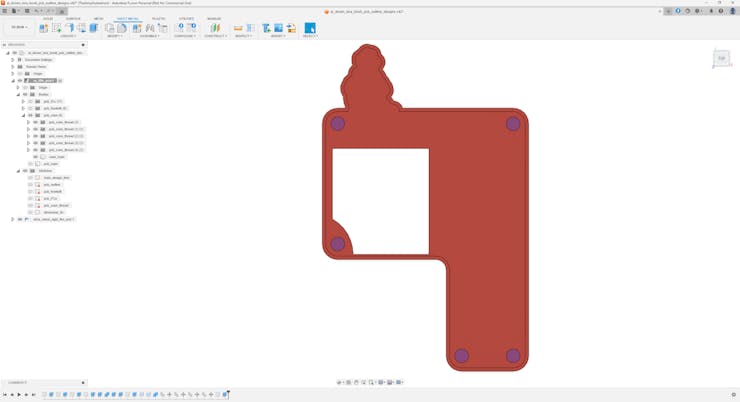Open the Assemble group dropdown
This screenshot has height=402, width=740.
[150, 36]
